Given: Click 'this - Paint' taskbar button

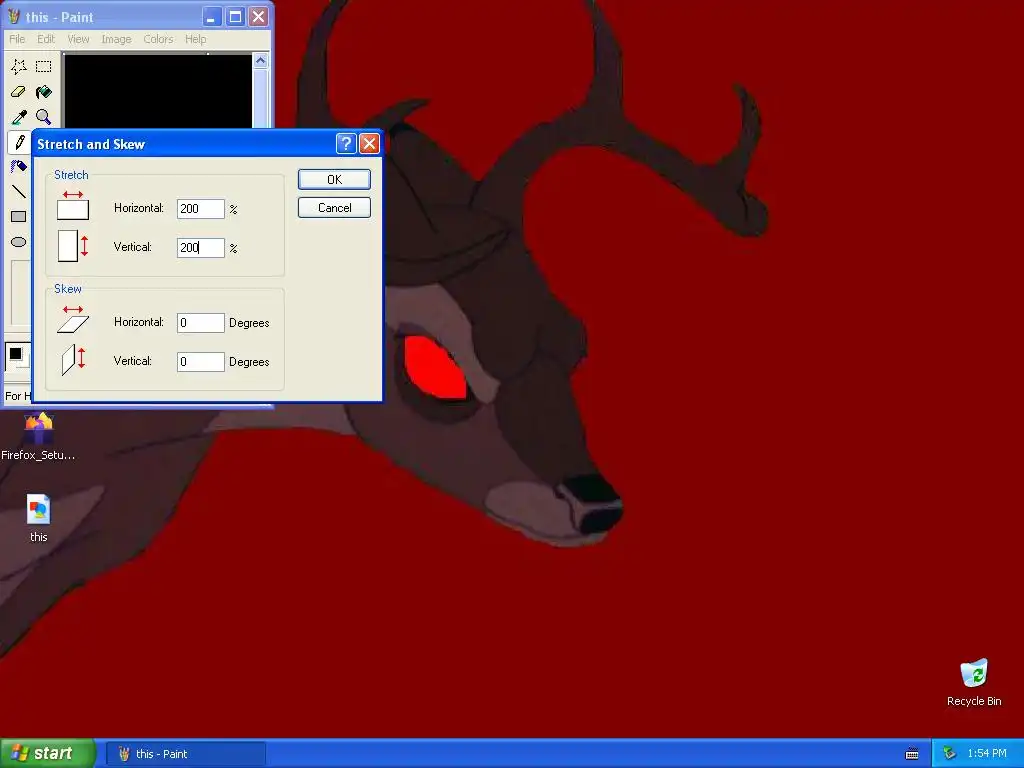Looking at the screenshot, I should 185,754.
